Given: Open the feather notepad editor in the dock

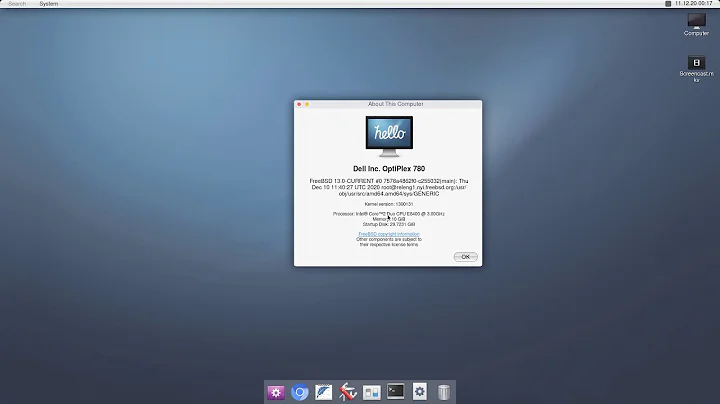Looking at the screenshot, I should [324, 392].
